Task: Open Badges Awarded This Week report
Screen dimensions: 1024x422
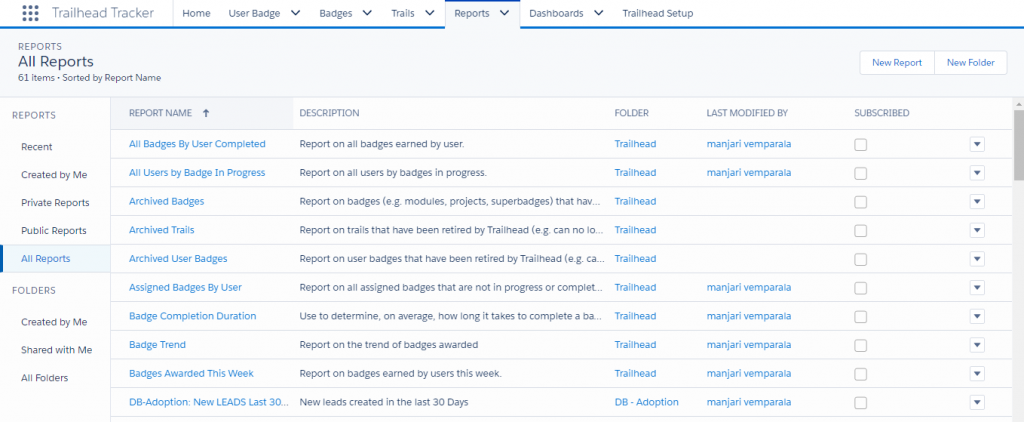Action: click(x=191, y=374)
